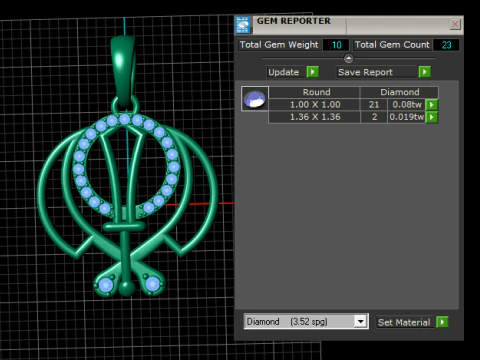Image resolution: width=480 pixels, height=360 pixels.
Task: Click the green arrow beside Save Report
Action: 425,72
